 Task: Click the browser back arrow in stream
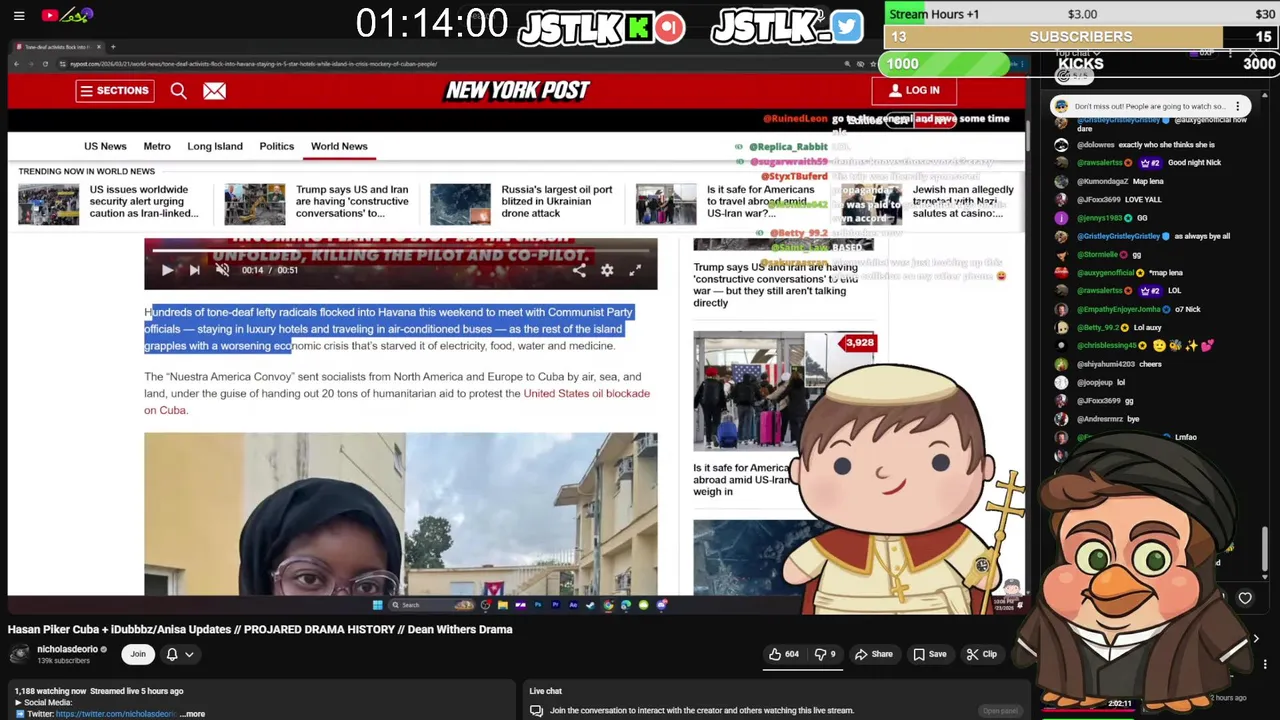tap(16, 64)
